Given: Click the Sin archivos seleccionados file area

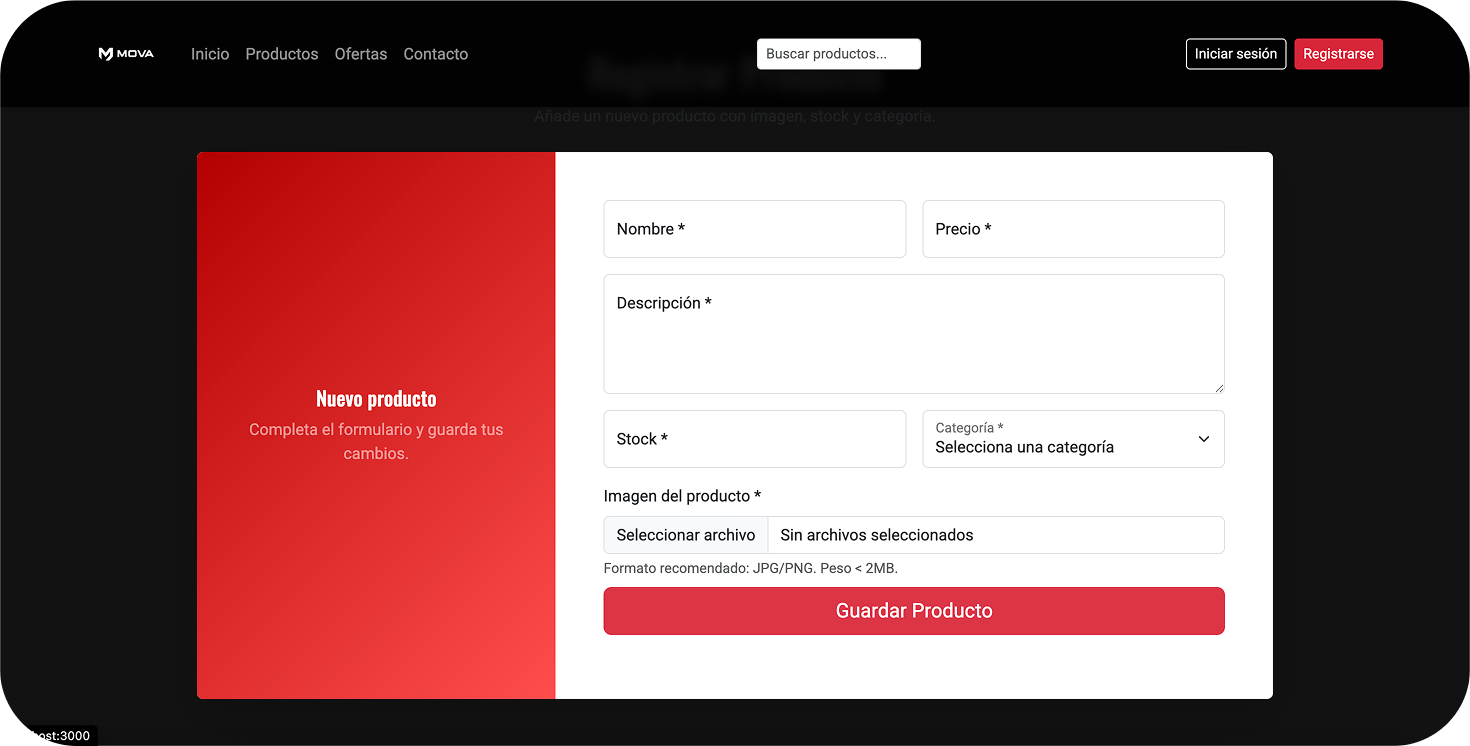Looking at the screenshot, I should click(876, 535).
